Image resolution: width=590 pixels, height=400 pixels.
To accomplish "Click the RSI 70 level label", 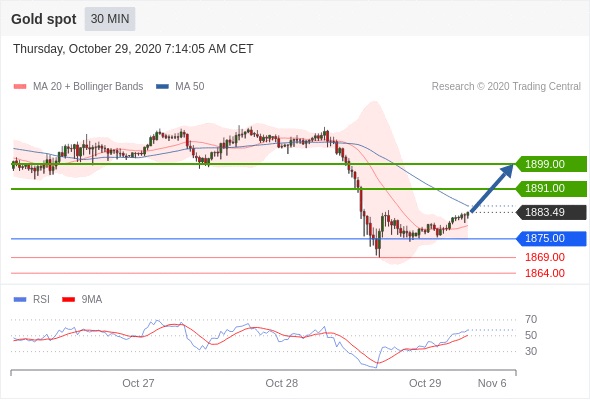I will [x=531, y=319].
